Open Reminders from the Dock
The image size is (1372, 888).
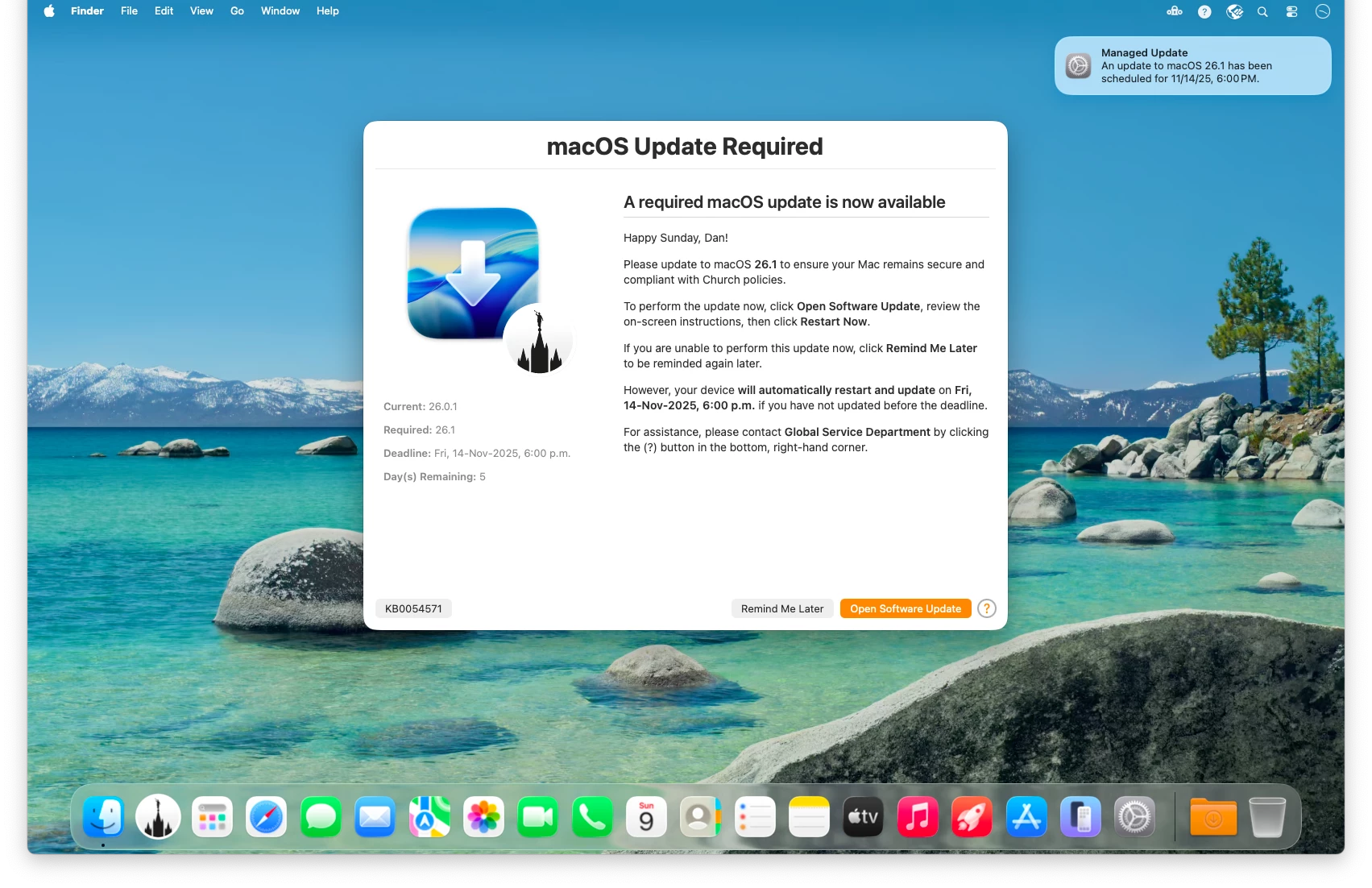(755, 817)
